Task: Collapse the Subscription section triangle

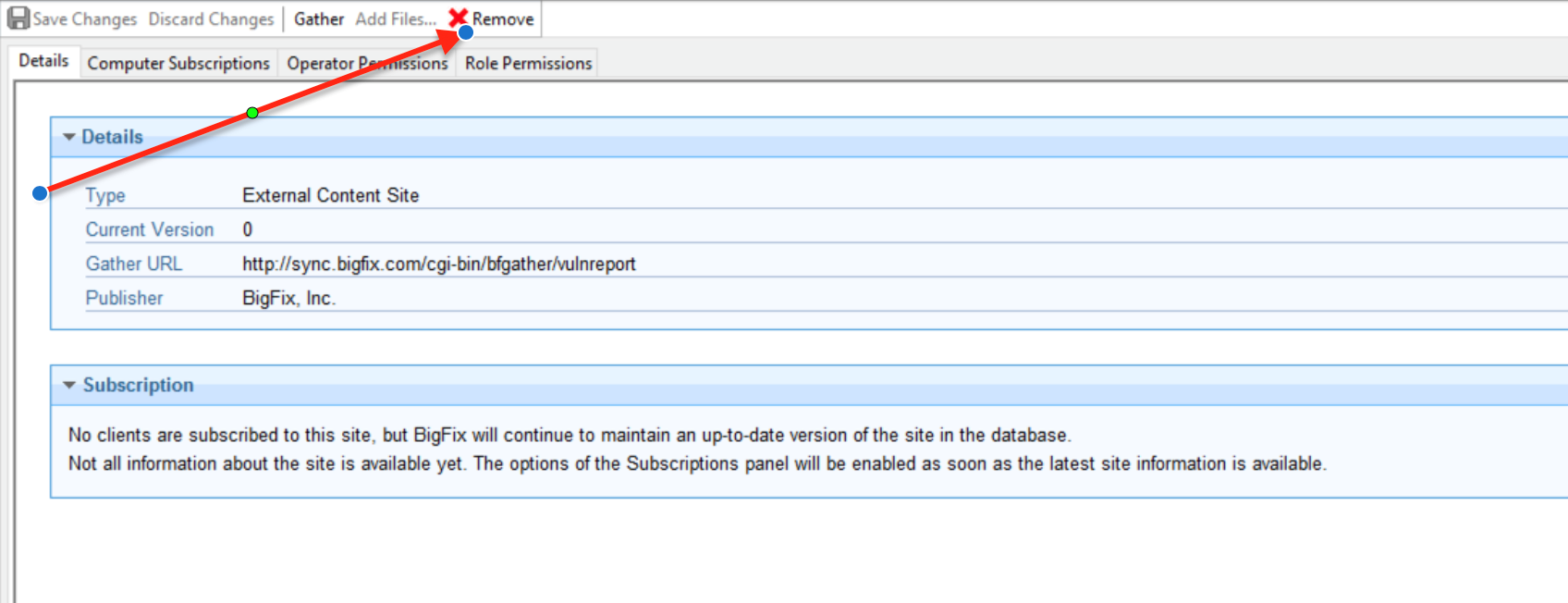Action: (x=69, y=385)
